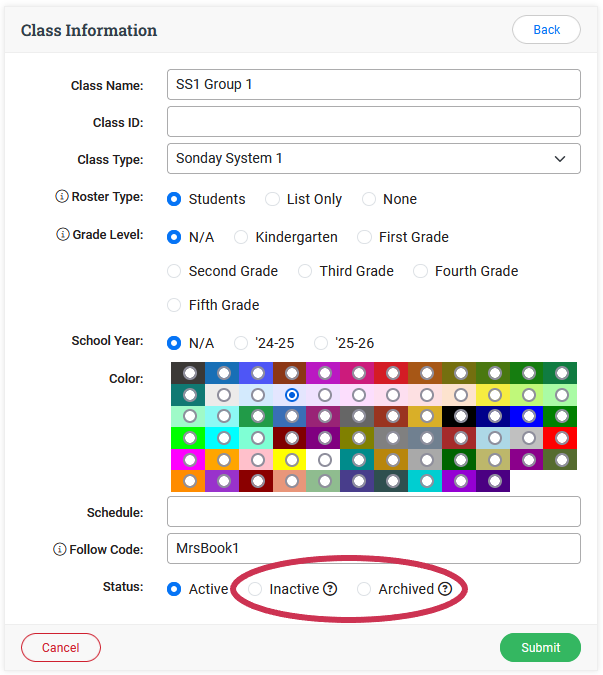This screenshot has width=603, height=675.
Task: Focus the Schedule text field
Action: (373, 511)
